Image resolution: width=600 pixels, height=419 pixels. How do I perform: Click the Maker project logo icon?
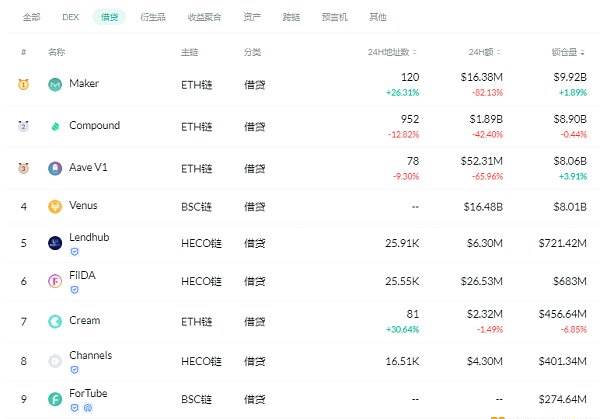point(55,84)
